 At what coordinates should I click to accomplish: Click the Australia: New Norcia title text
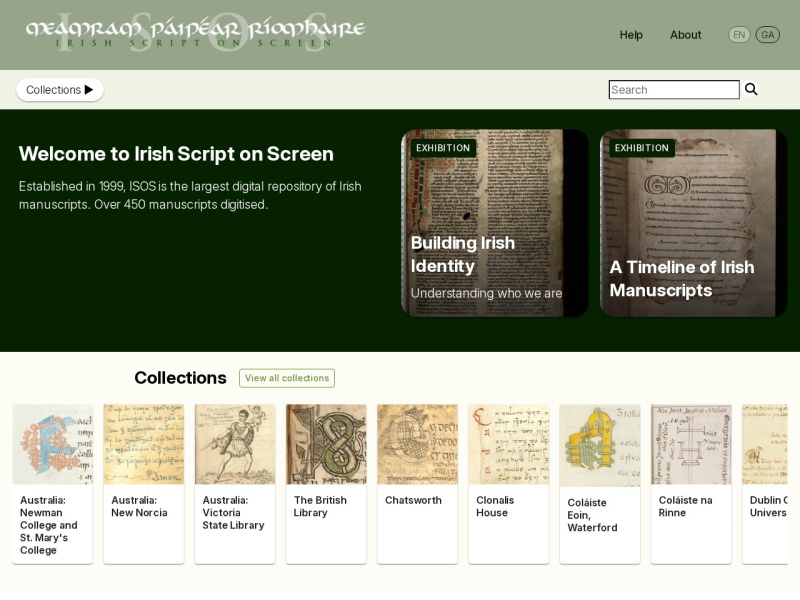click(139, 506)
